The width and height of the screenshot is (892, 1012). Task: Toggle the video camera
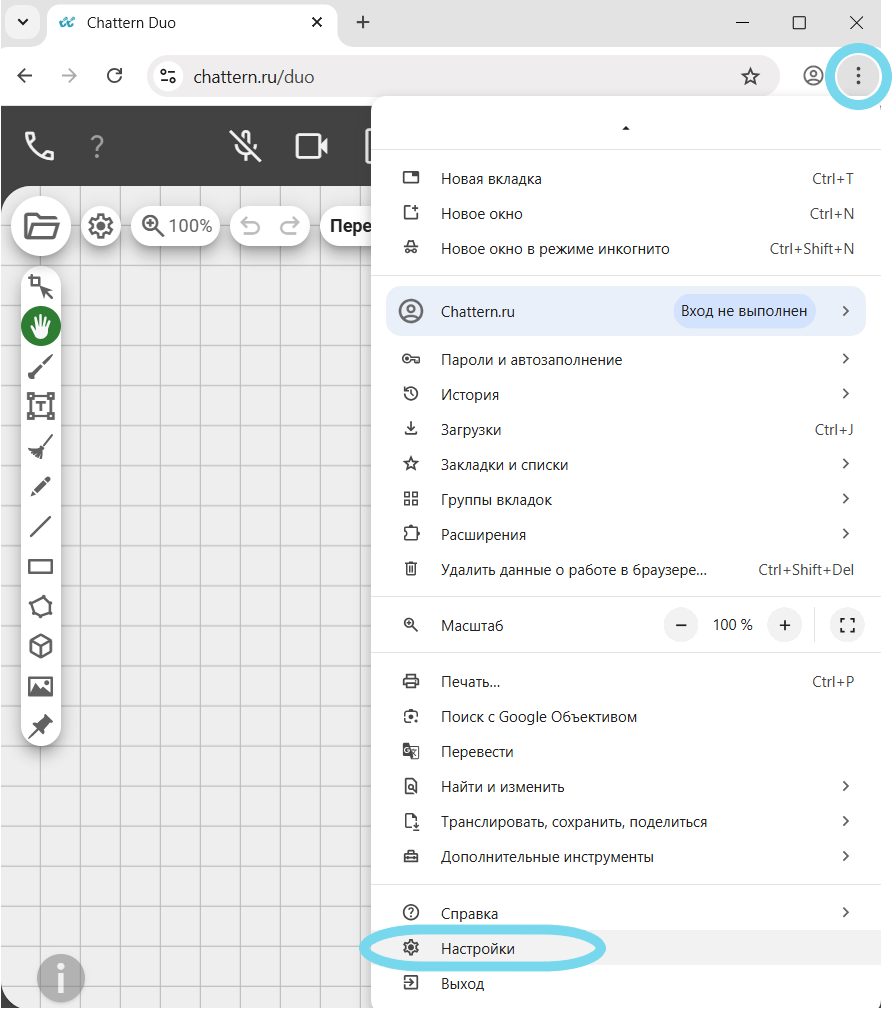pyautogui.click(x=312, y=146)
